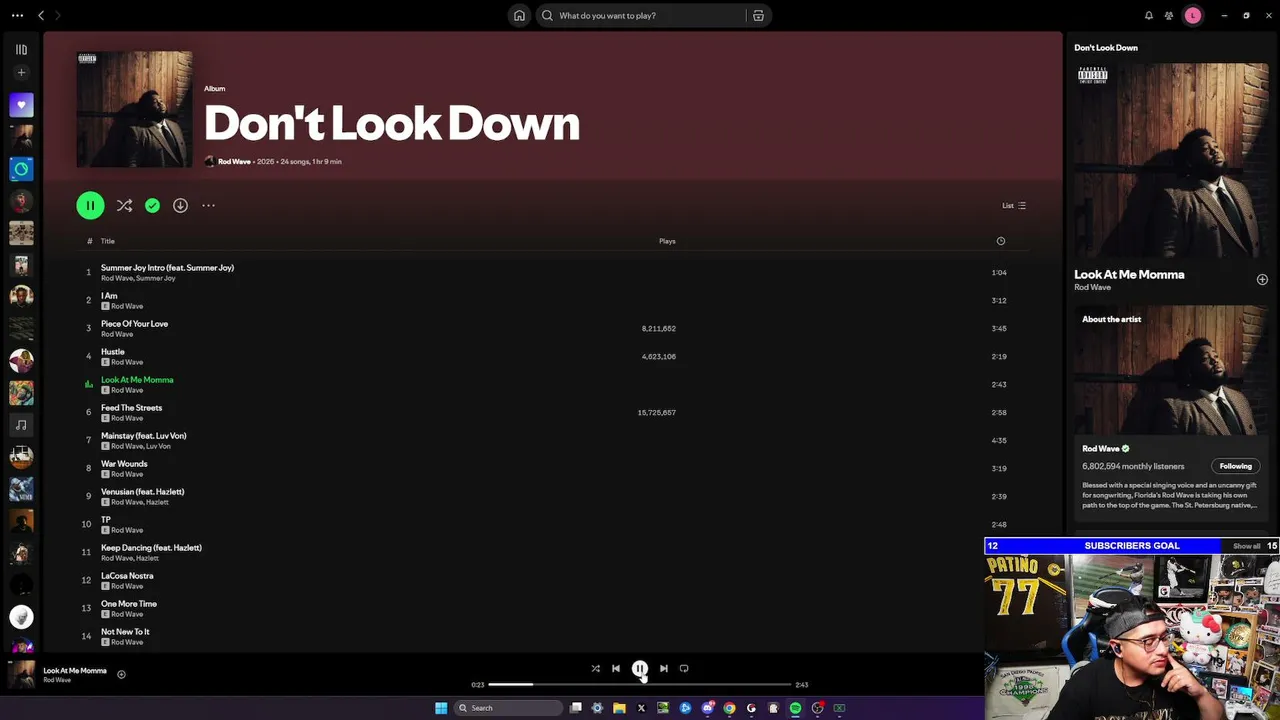Screen dimensions: 1280x720
Task: Open Discord from the taskbar
Action: (707, 708)
